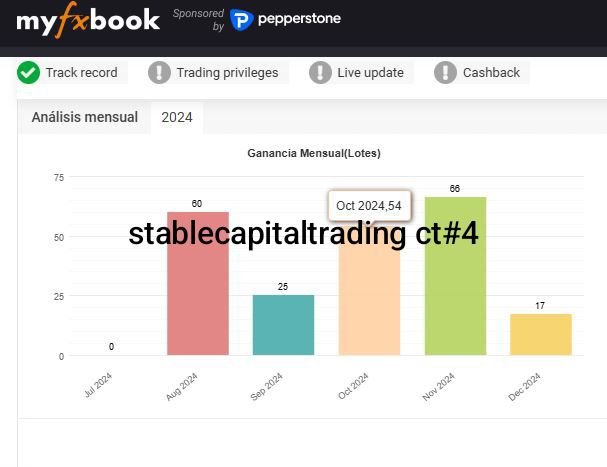Click the Live update exclamation icon
Viewport: 607px width, 467px height.
click(x=320, y=72)
